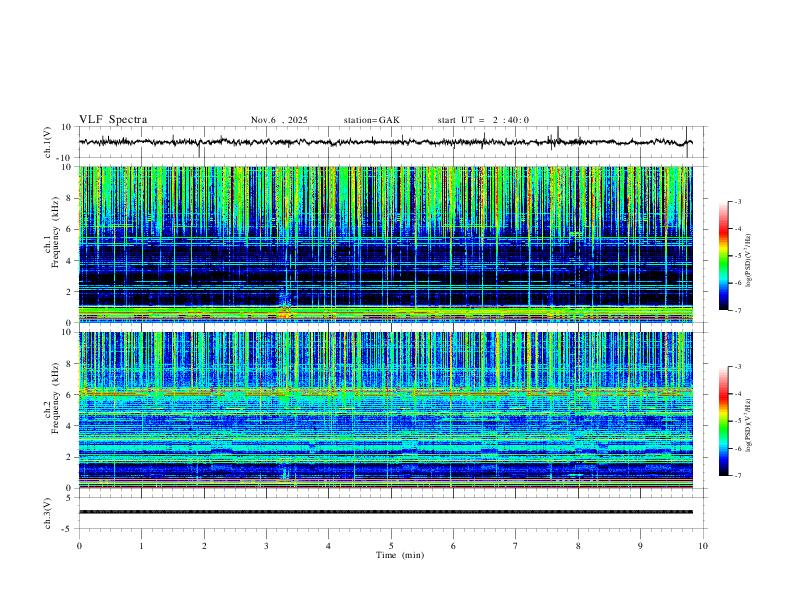
Task: Click time axis tick label '5'
Action: pos(391,546)
